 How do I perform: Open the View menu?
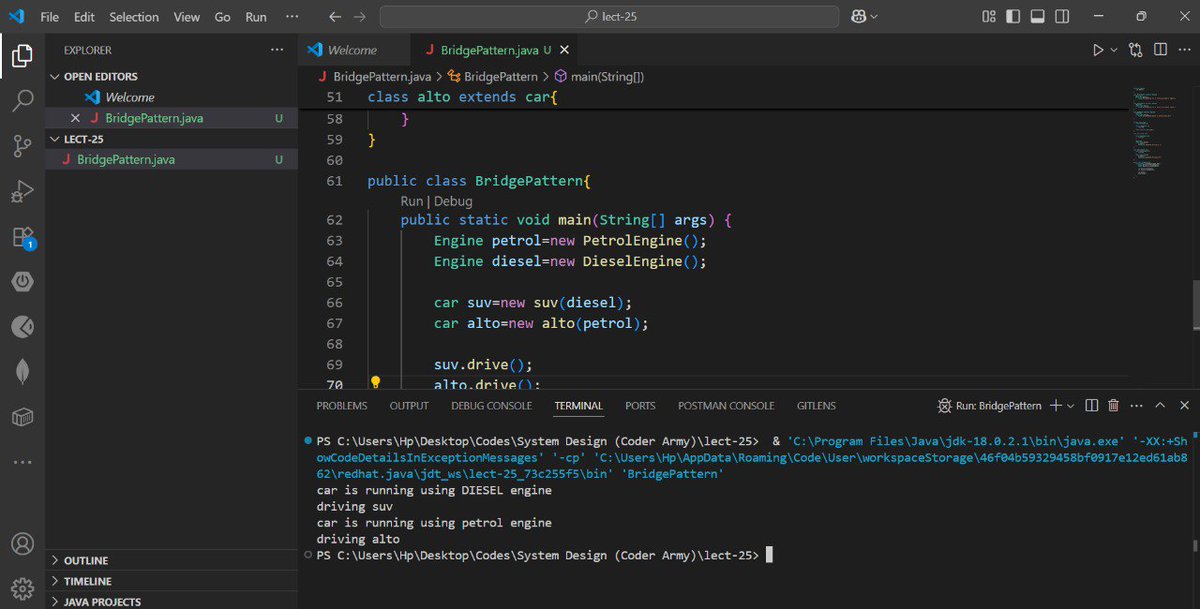tap(186, 17)
